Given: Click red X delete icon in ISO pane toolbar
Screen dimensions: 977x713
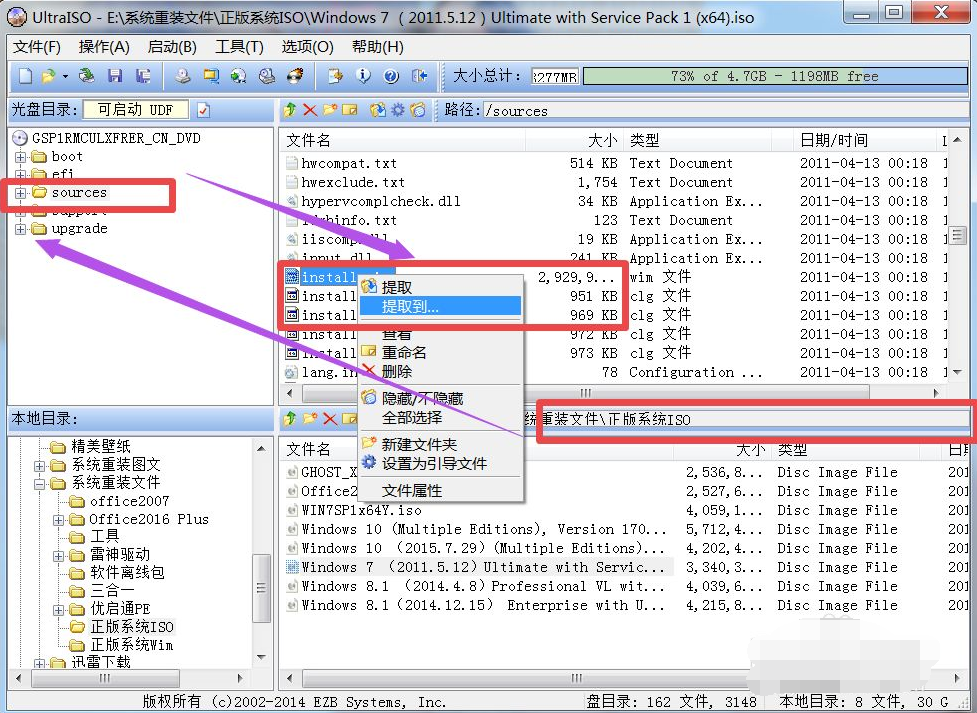Looking at the screenshot, I should coord(310,110).
